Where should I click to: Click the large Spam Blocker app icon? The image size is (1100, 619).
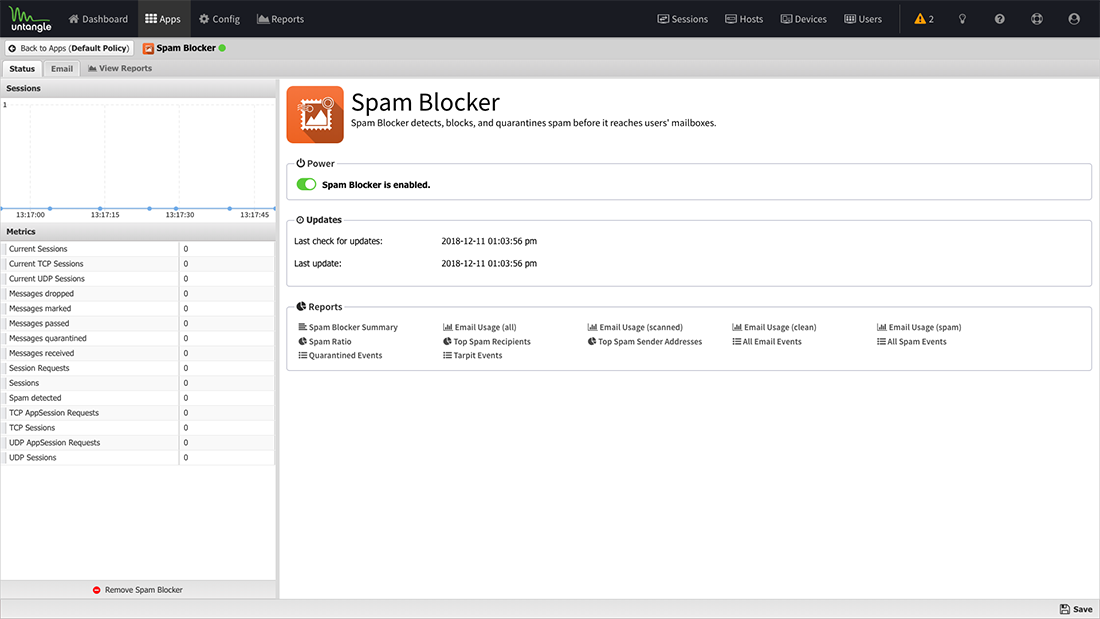point(315,114)
